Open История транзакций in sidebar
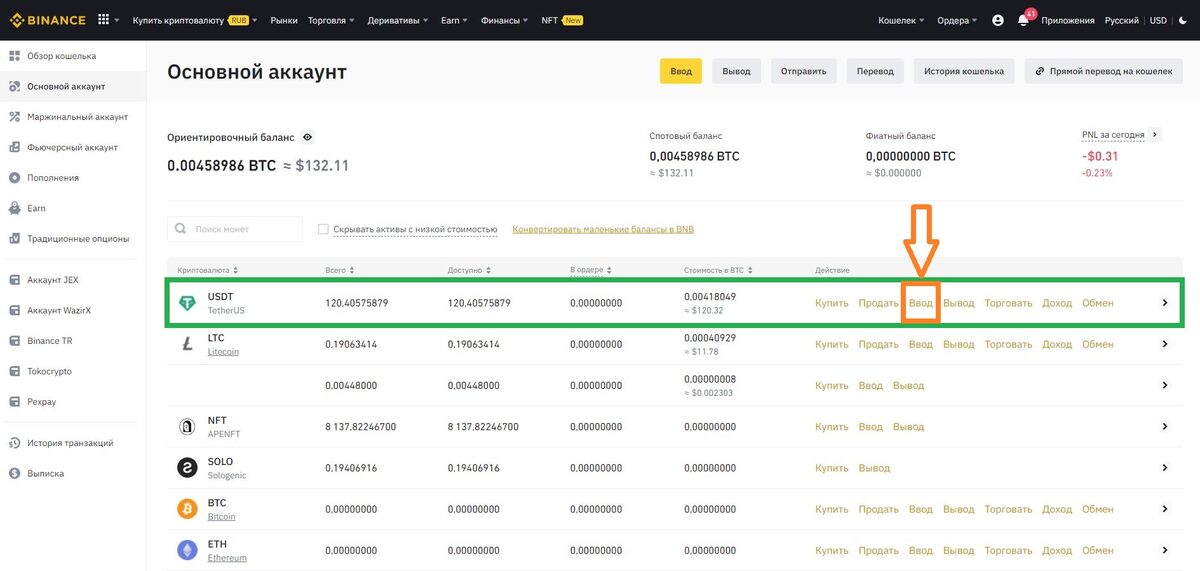The width and height of the screenshot is (1200, 571). 73,443
